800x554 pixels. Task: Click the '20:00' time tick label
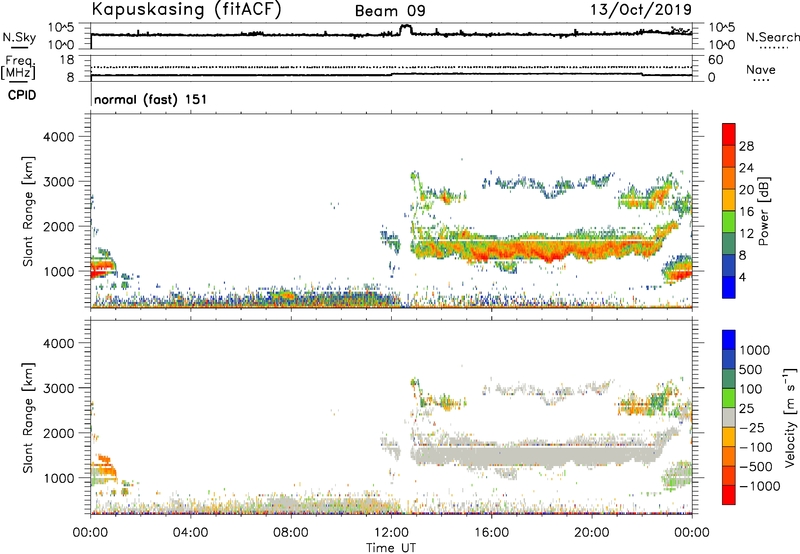[x=592, y=533]
